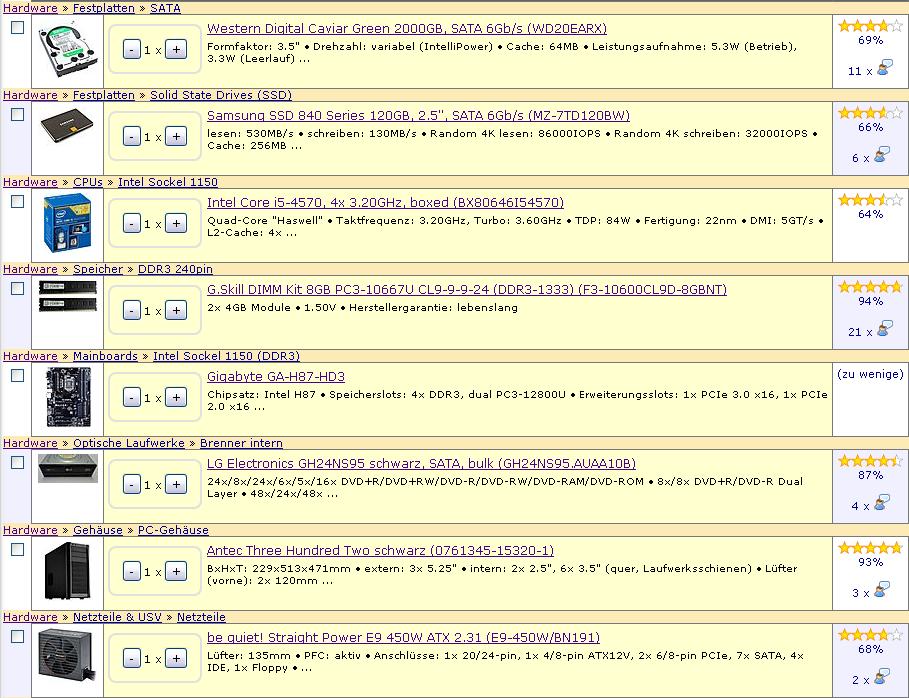Screen dimensions: 909x698
Task: Increase quantity of be quiet! Straight Power
Action: pyautogui.click(x=176, y=659)
